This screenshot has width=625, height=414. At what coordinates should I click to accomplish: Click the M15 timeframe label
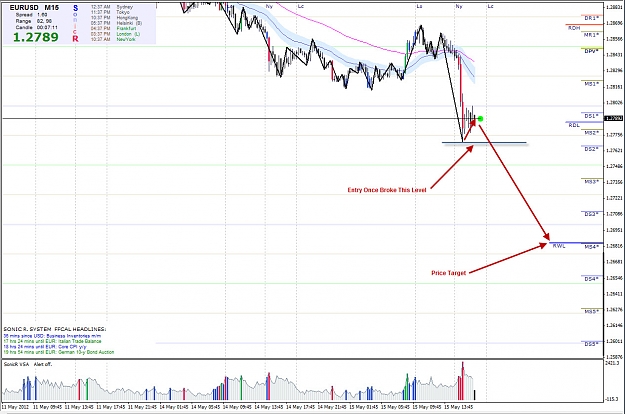[x=51, y=8]
